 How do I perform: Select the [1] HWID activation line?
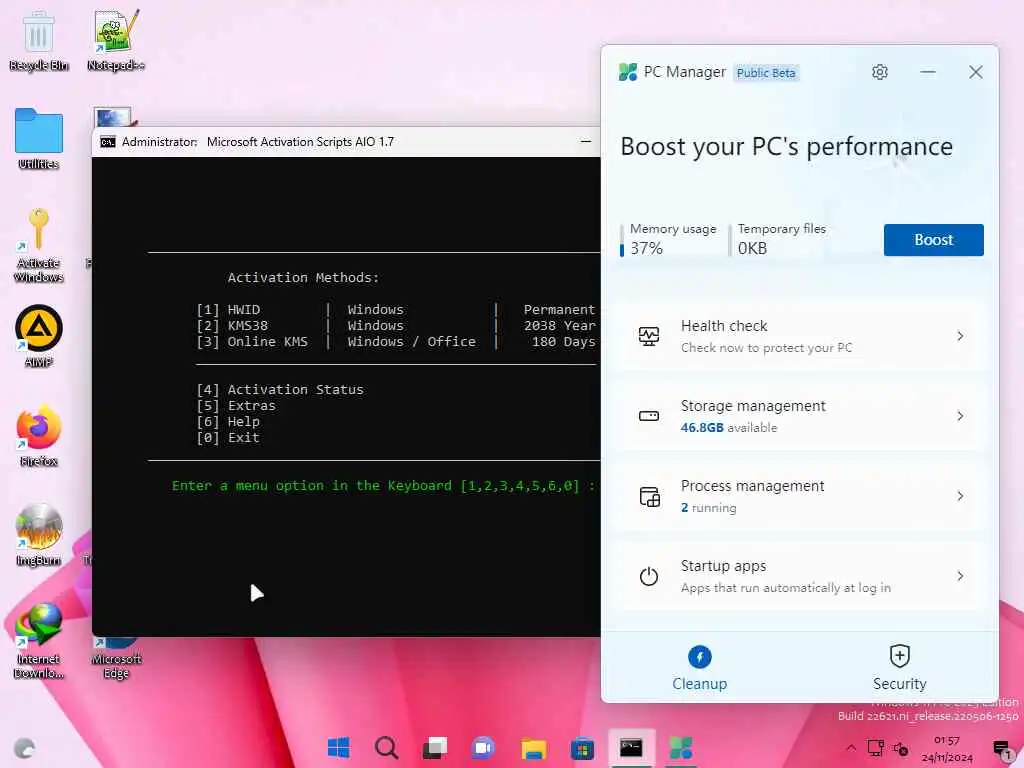(x=396, y=310)
